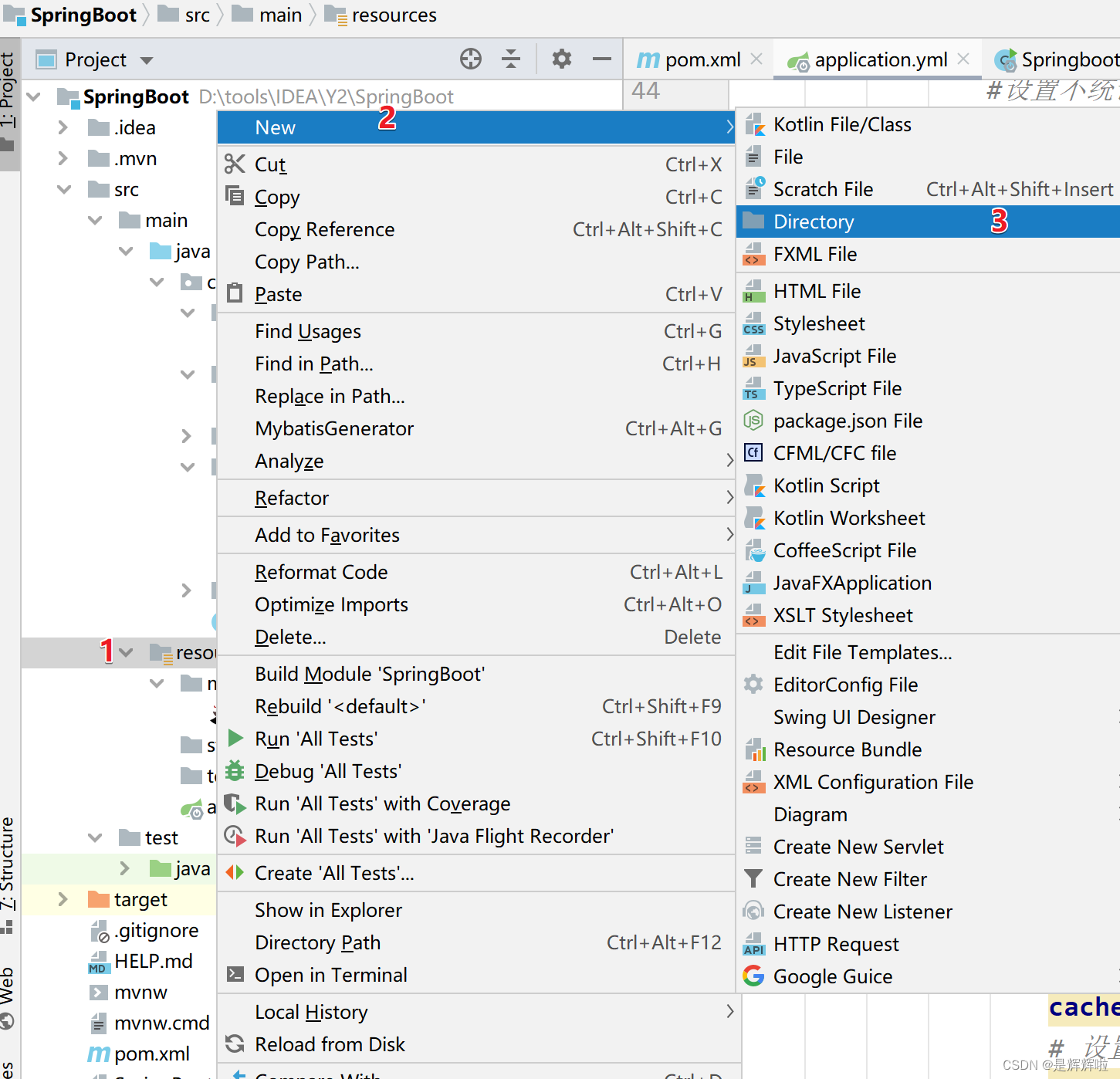Click the Select Opened File crosshair icon
Viewport: 1120px width, 1079px height.
470,59
